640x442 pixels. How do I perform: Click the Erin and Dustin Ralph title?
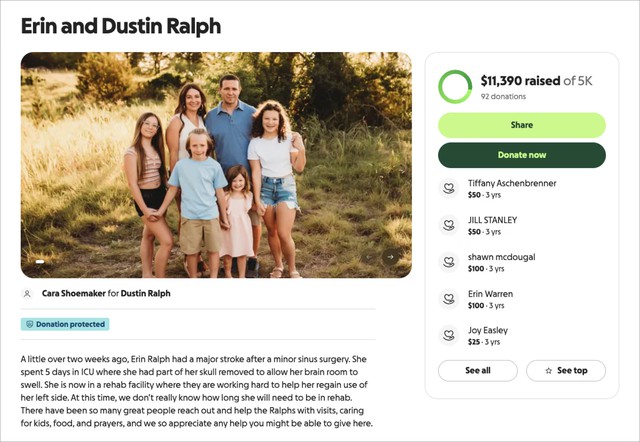coord(121,26)
